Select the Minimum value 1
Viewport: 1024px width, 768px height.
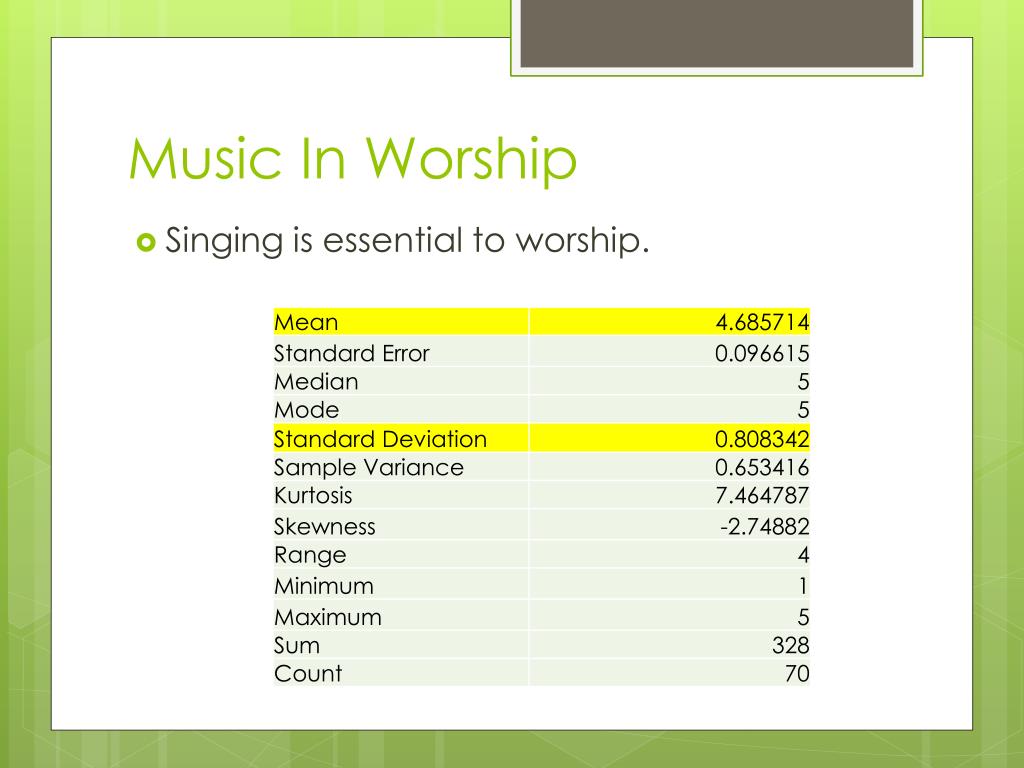click(x=804, y=586)
